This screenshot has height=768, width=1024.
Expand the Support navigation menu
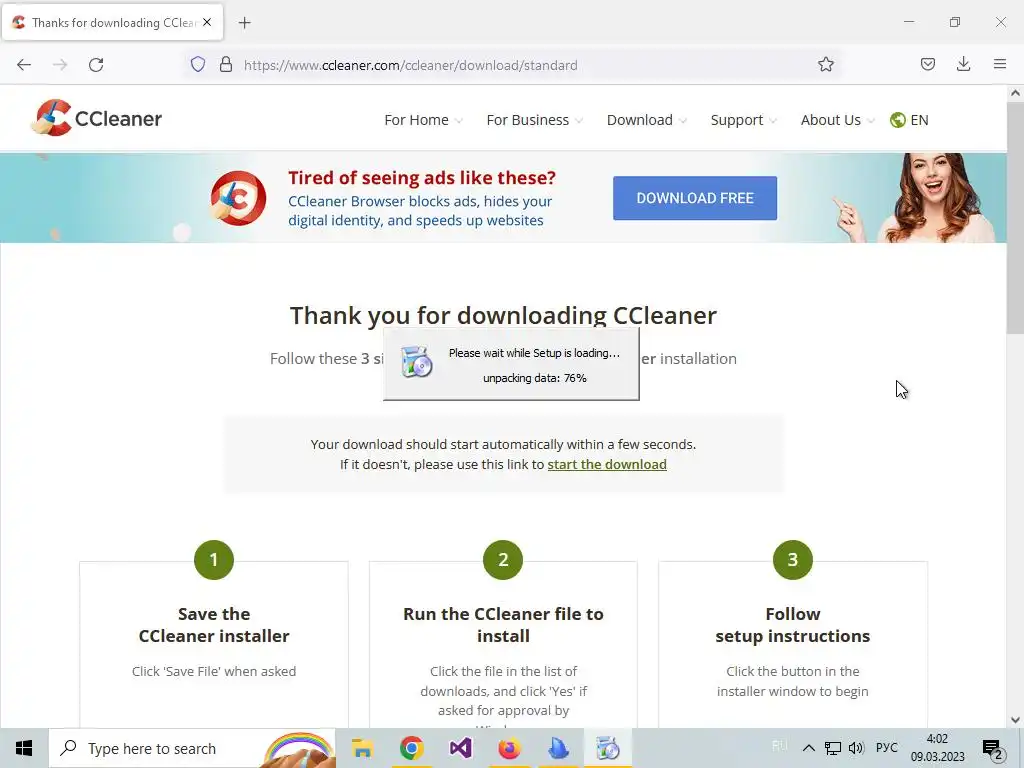743,120
